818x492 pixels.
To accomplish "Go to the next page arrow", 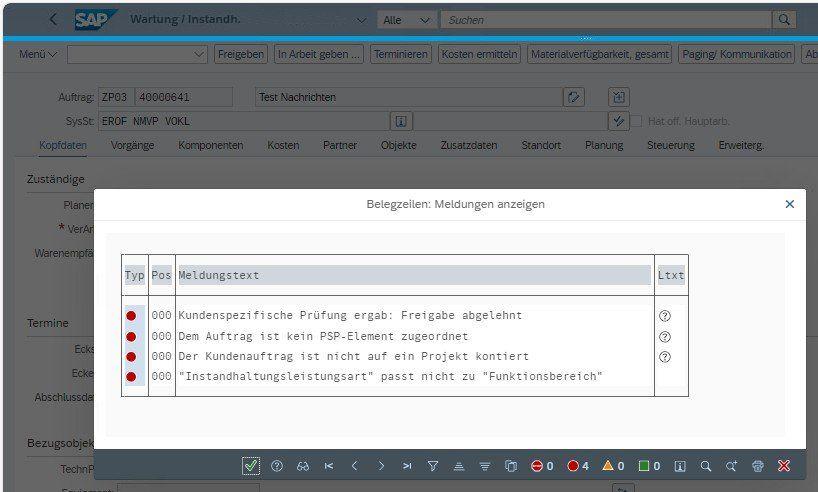I will click(381, 466).
